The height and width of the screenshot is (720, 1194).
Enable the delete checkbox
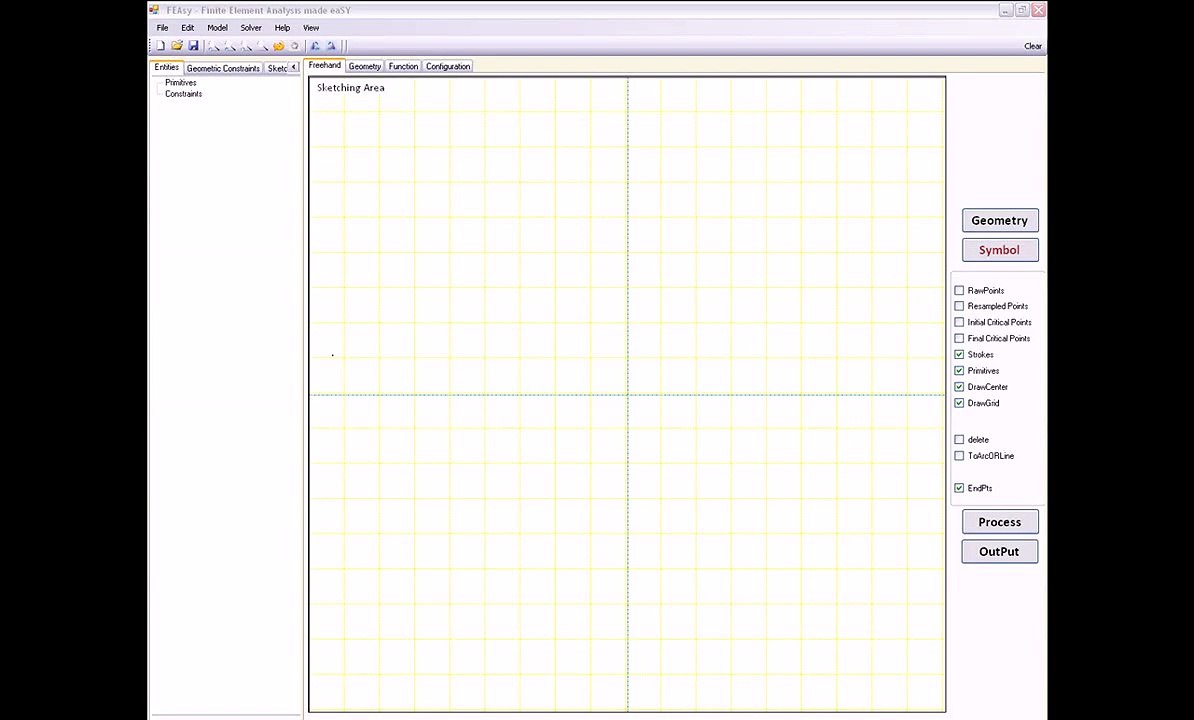[959, 440]
